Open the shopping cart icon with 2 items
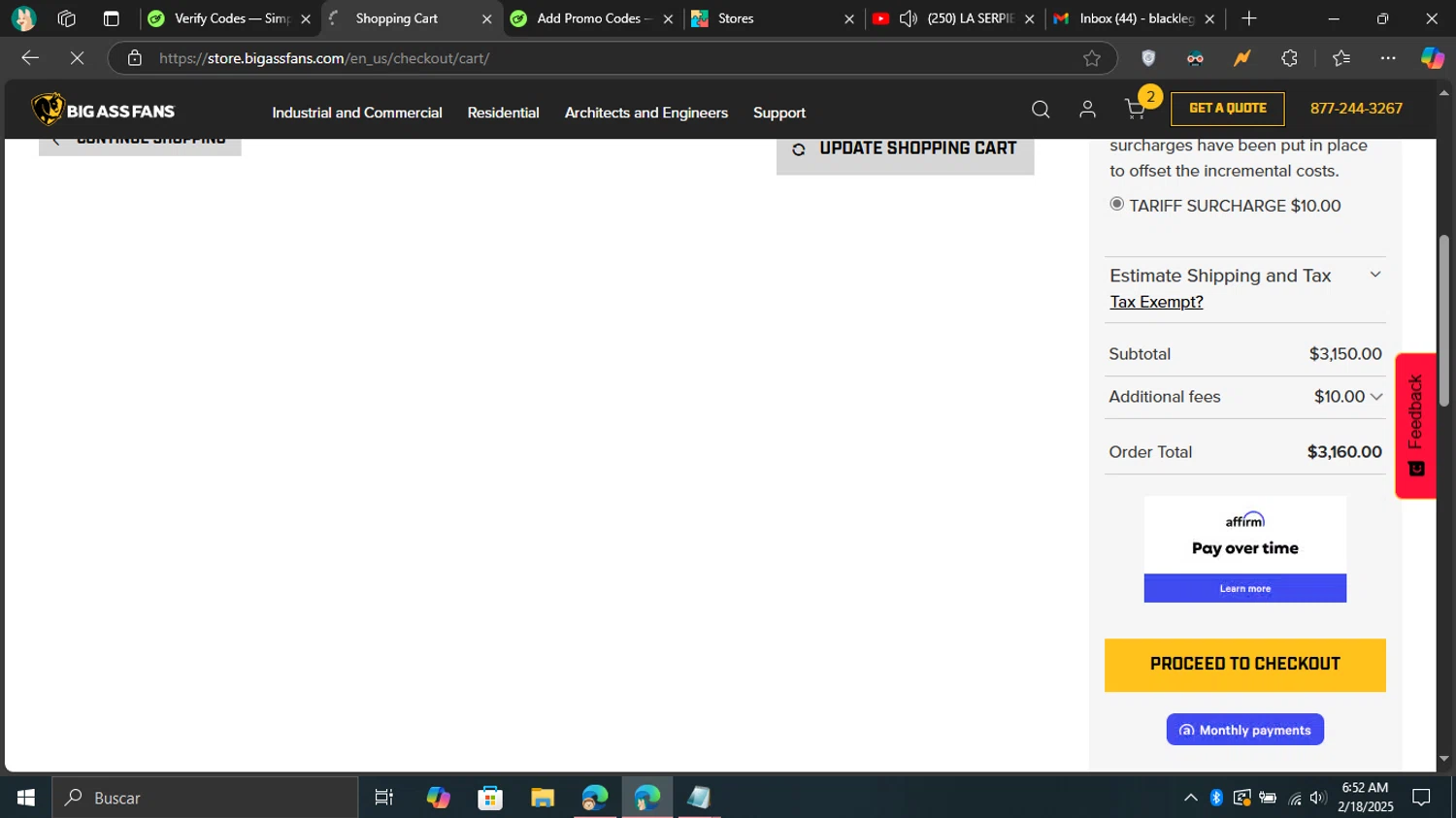 click(1136, 110)
